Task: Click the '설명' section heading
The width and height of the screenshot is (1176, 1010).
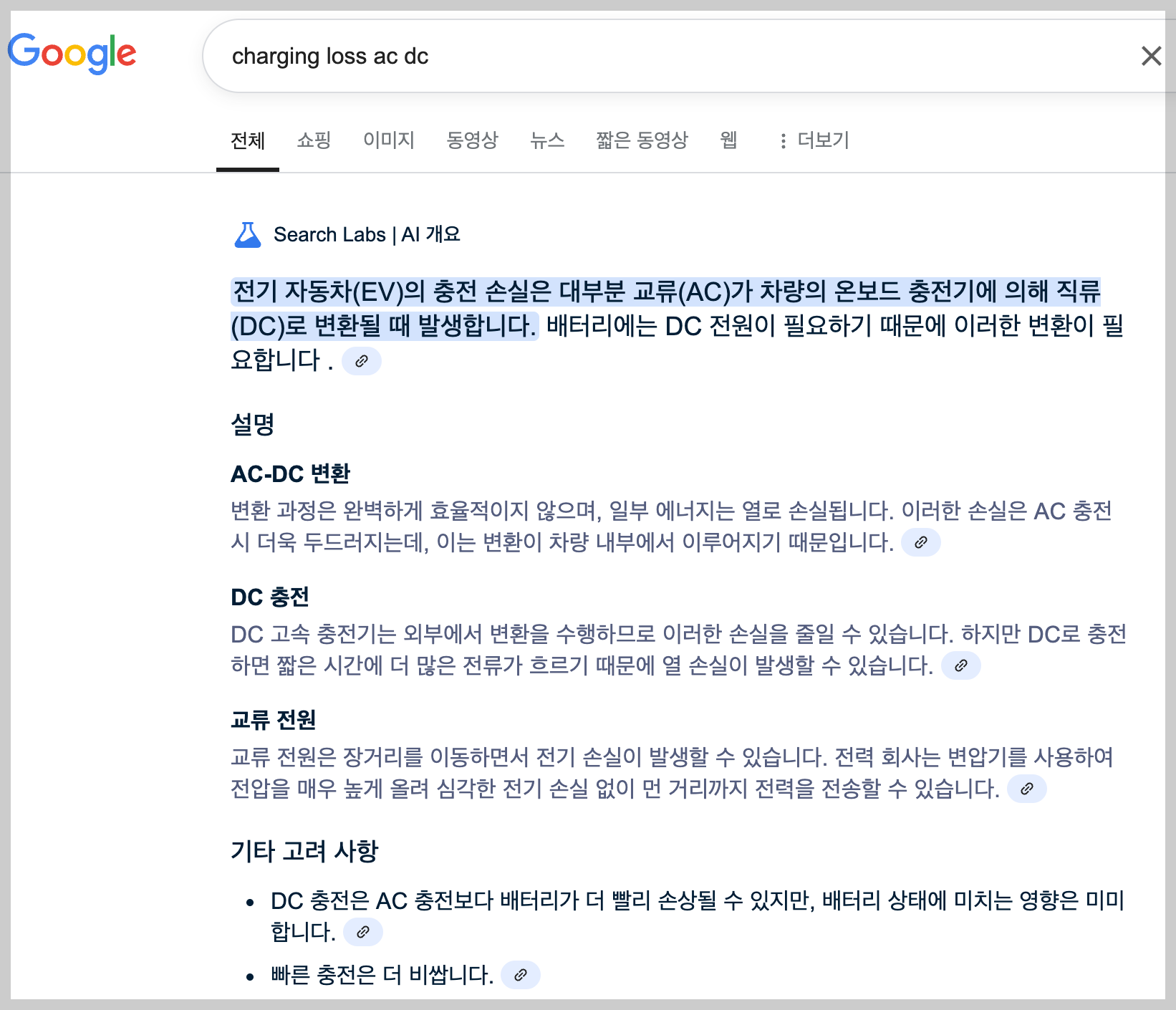Action: [x=252, y=424]
